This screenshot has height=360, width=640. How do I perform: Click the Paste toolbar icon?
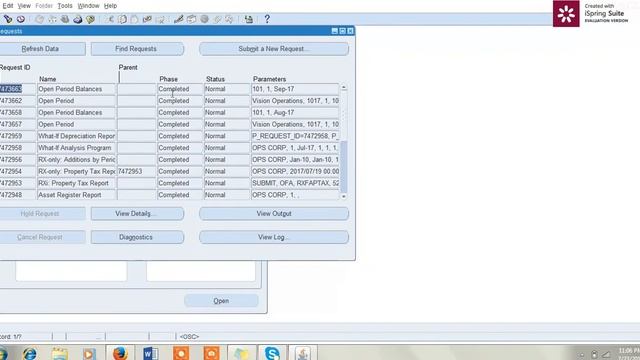pos(134,19)
